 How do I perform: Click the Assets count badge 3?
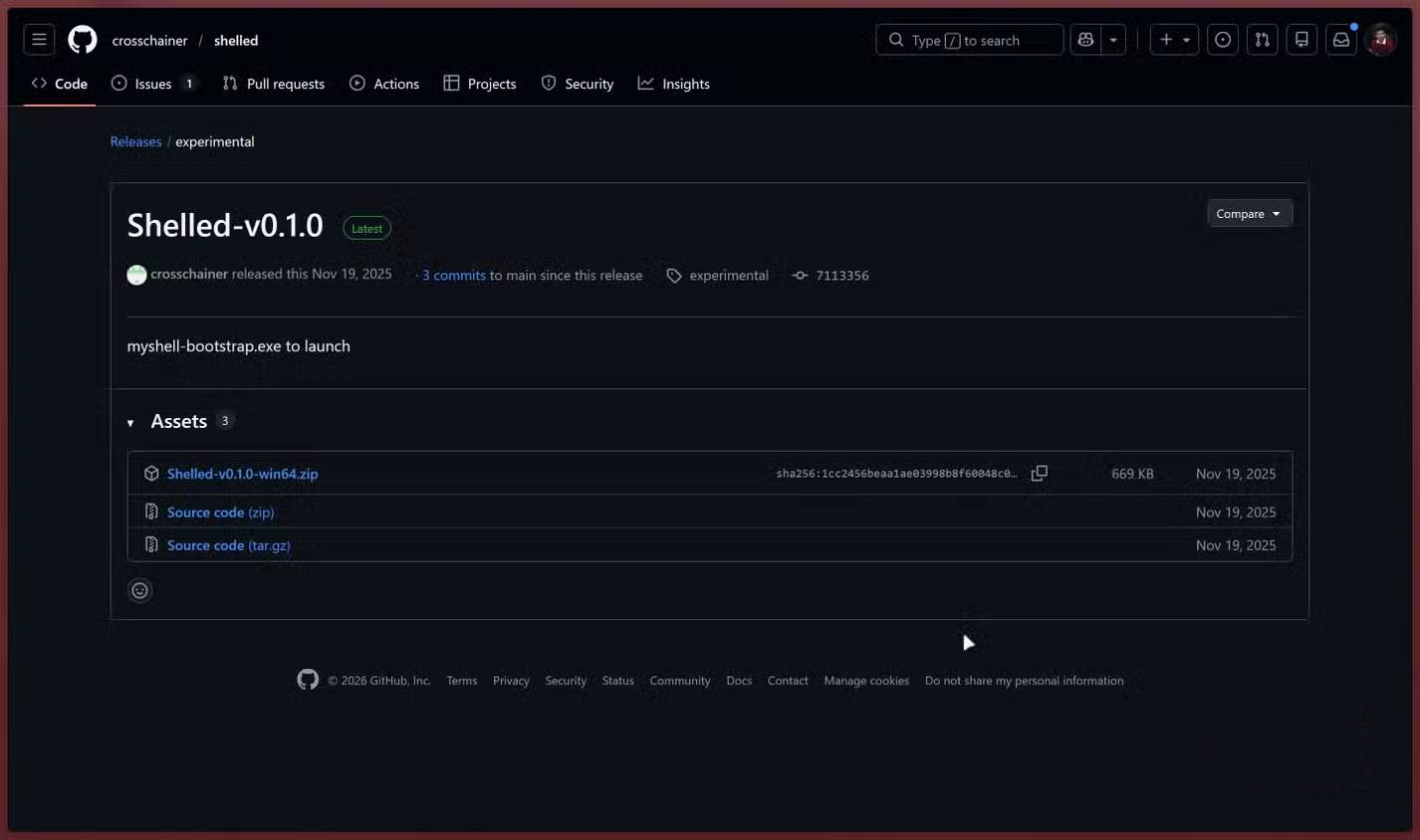click(225, 421)
